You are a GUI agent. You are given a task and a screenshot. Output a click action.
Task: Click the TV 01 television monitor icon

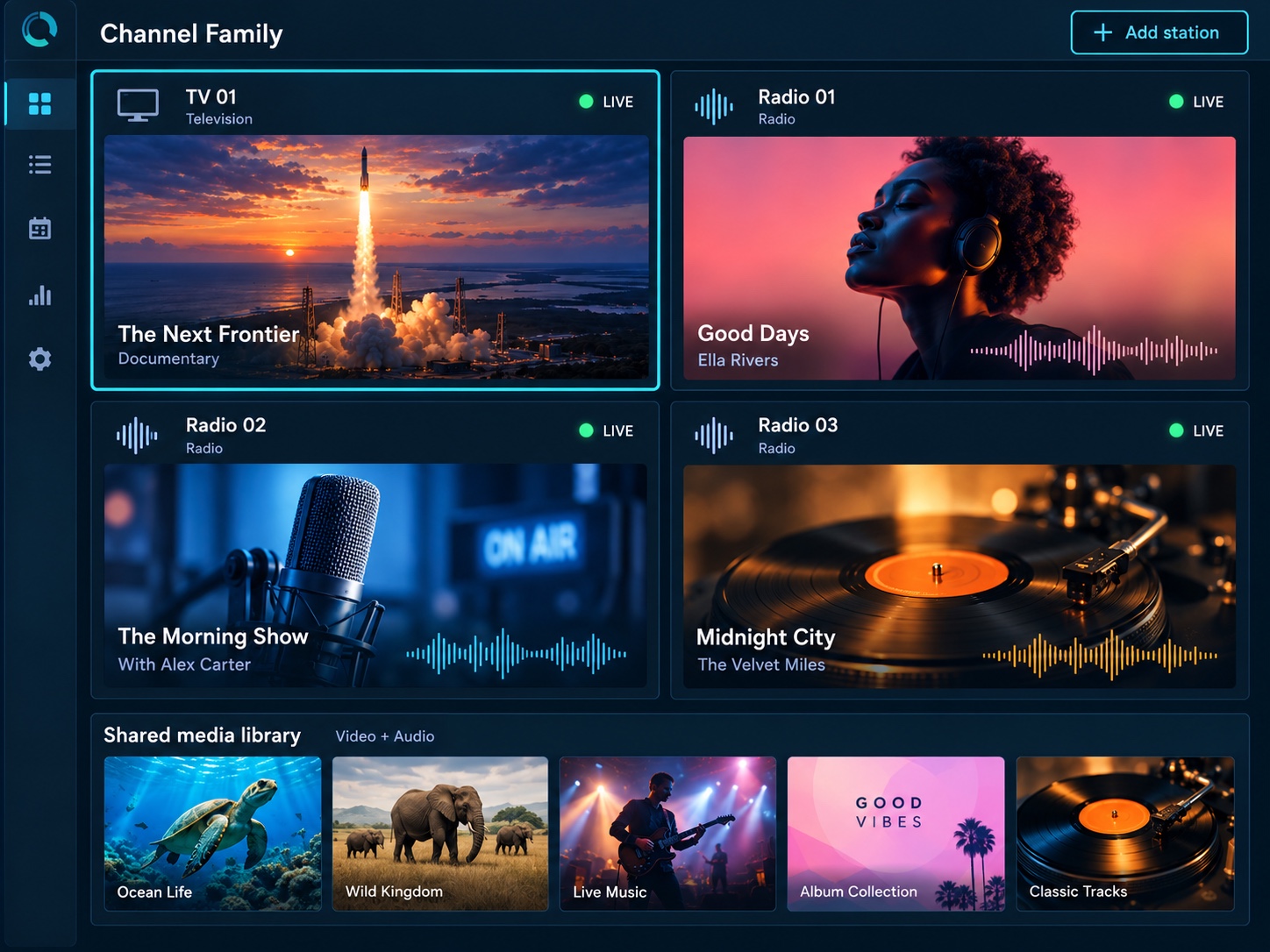[138, 106]
